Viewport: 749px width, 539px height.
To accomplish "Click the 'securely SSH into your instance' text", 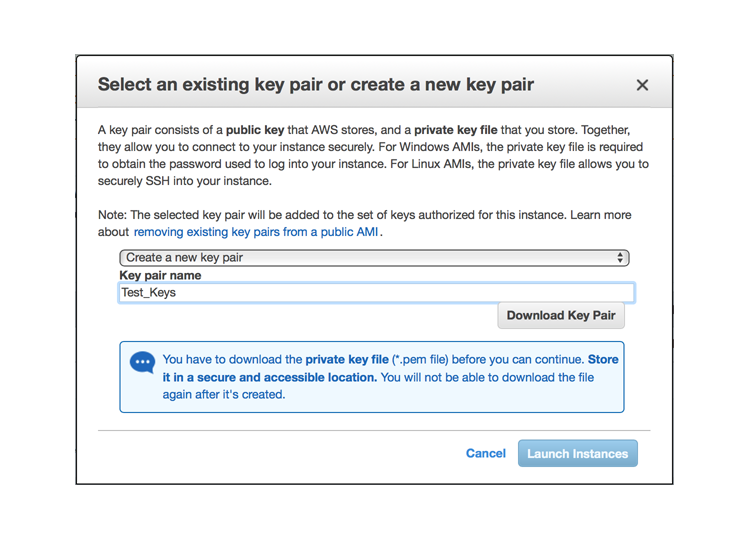I will pyautogui.click(x=184, y=181).
